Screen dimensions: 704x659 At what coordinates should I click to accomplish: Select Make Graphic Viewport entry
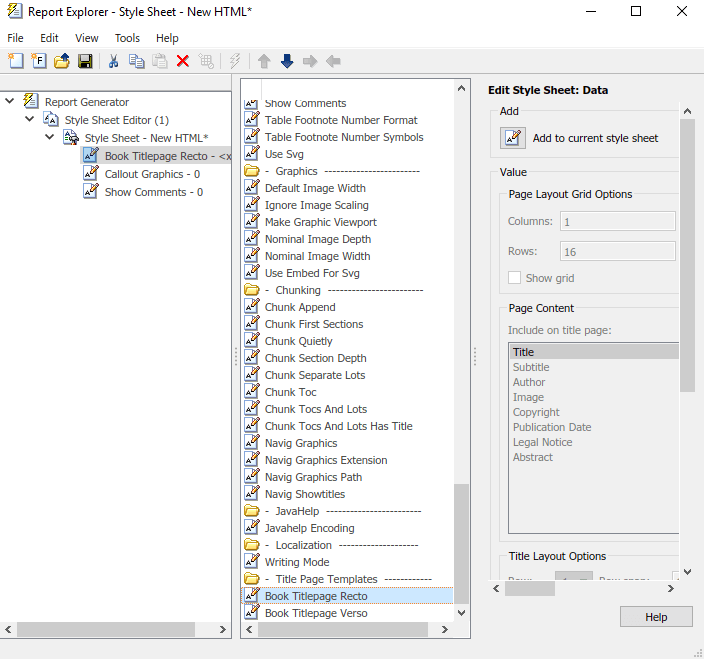[321, 222]
